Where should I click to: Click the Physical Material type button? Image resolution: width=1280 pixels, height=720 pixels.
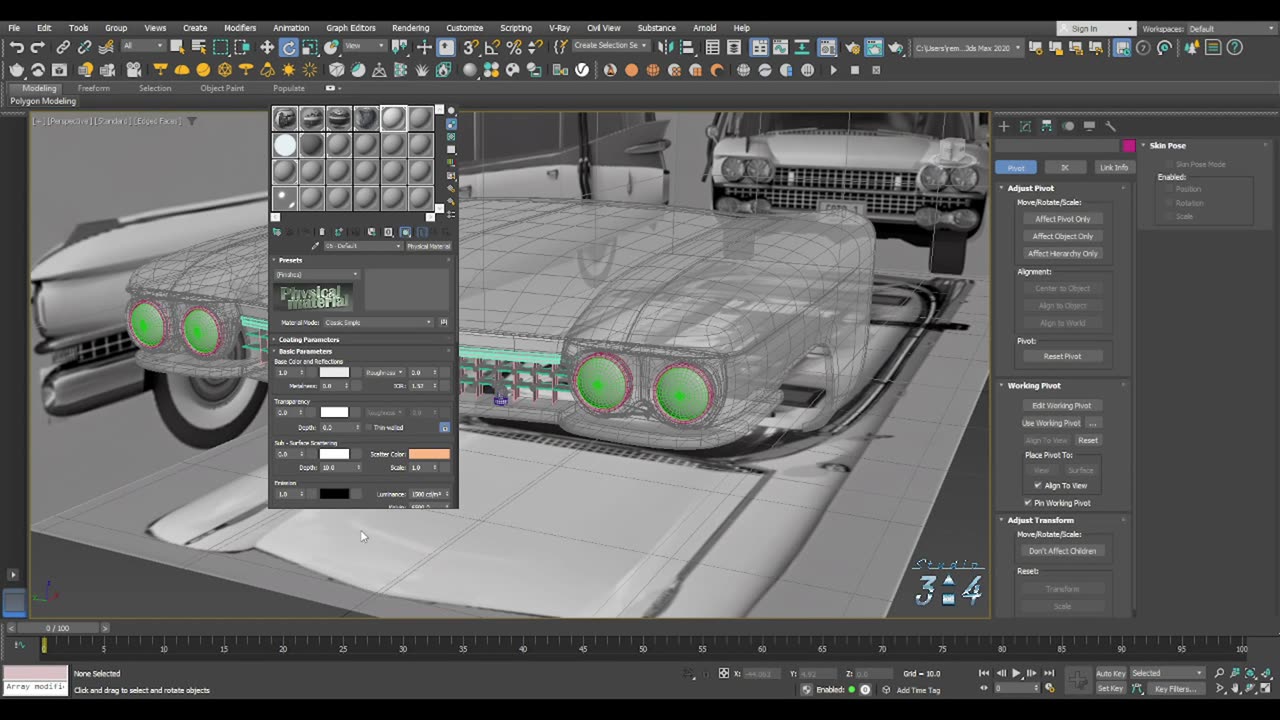[428, 246]
